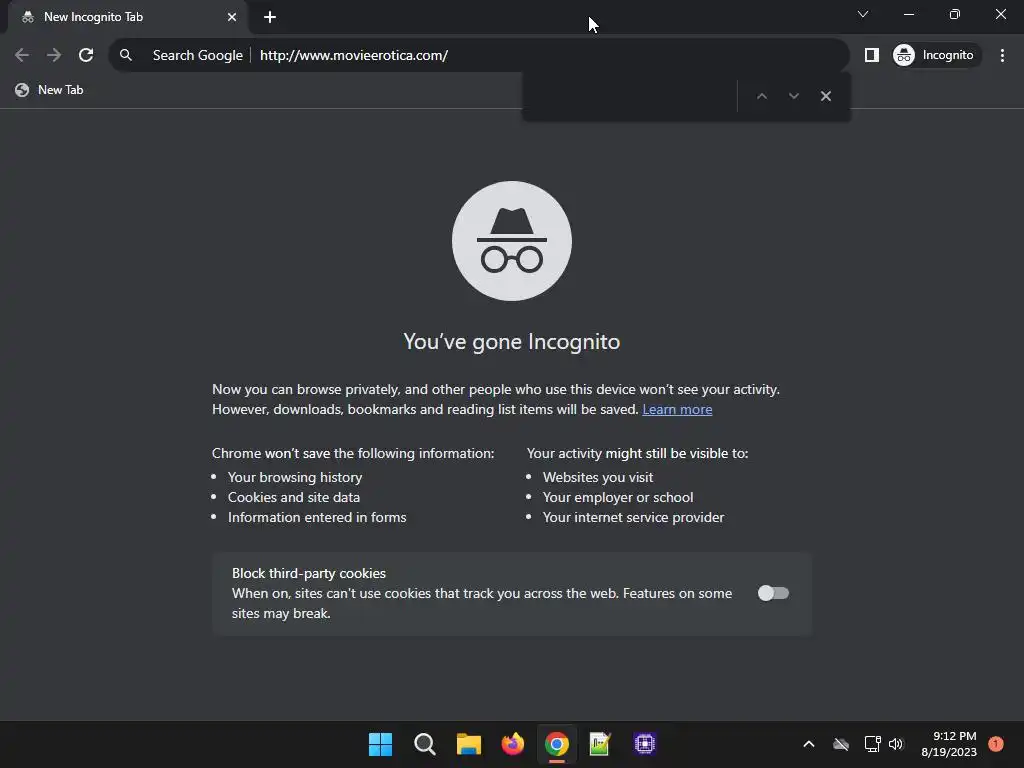This screenshot has width=1024, height=768.
Task: Open the Learn more link
Action: click(x=677, y=409)
